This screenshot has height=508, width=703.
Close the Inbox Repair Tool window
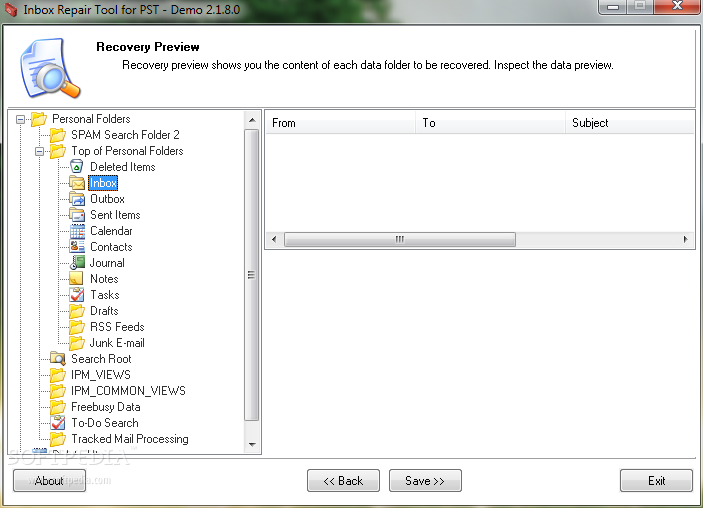677,6
